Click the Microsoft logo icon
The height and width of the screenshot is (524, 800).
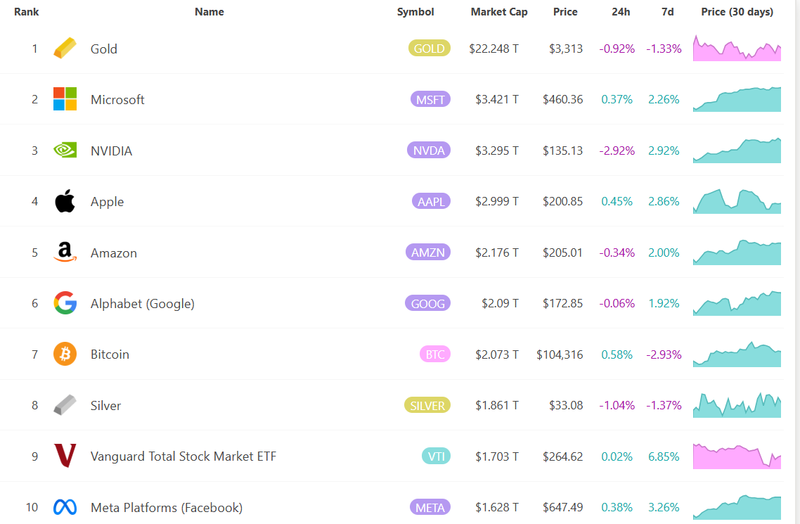(65, 99)
